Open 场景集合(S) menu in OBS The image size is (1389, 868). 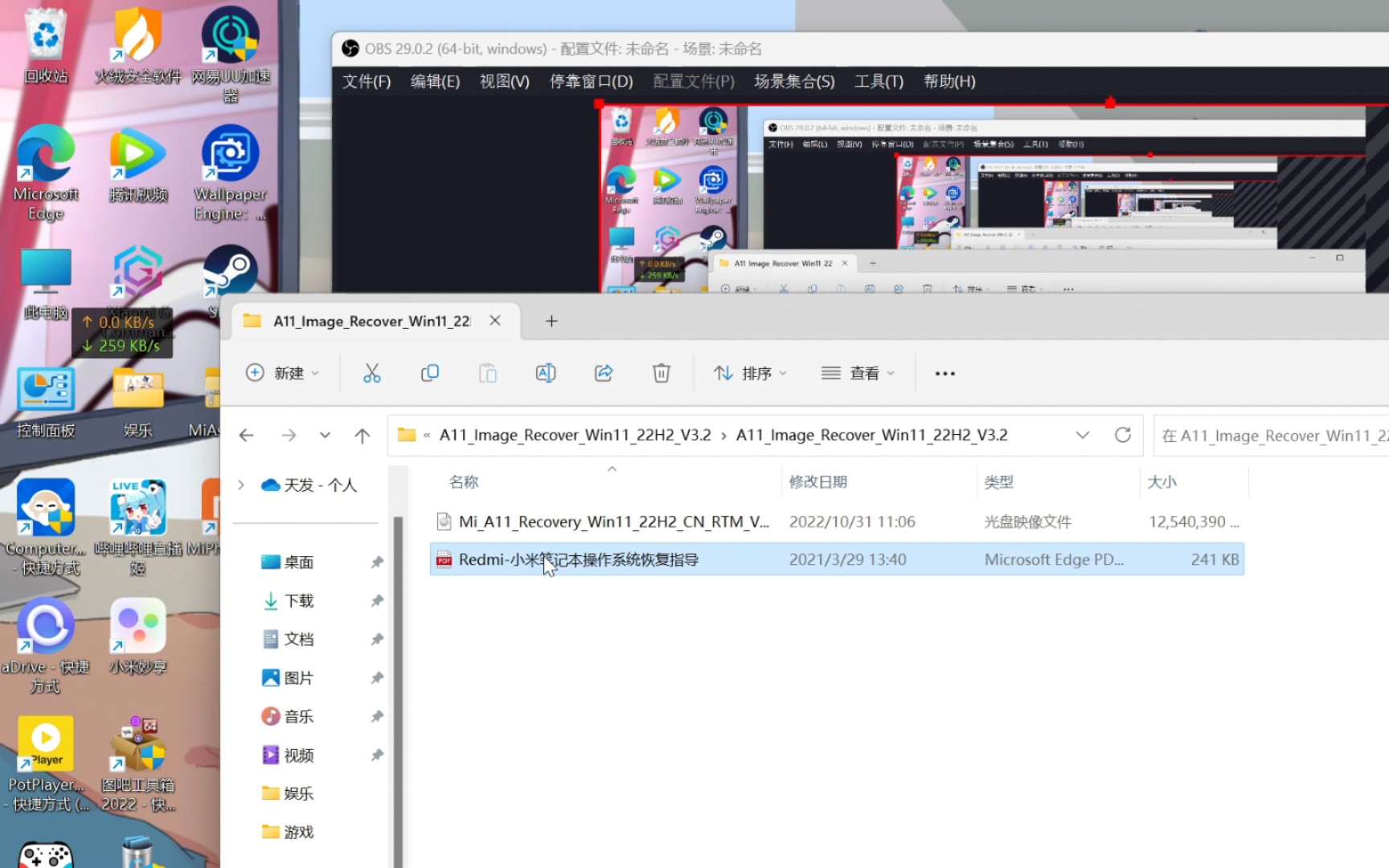794,81
